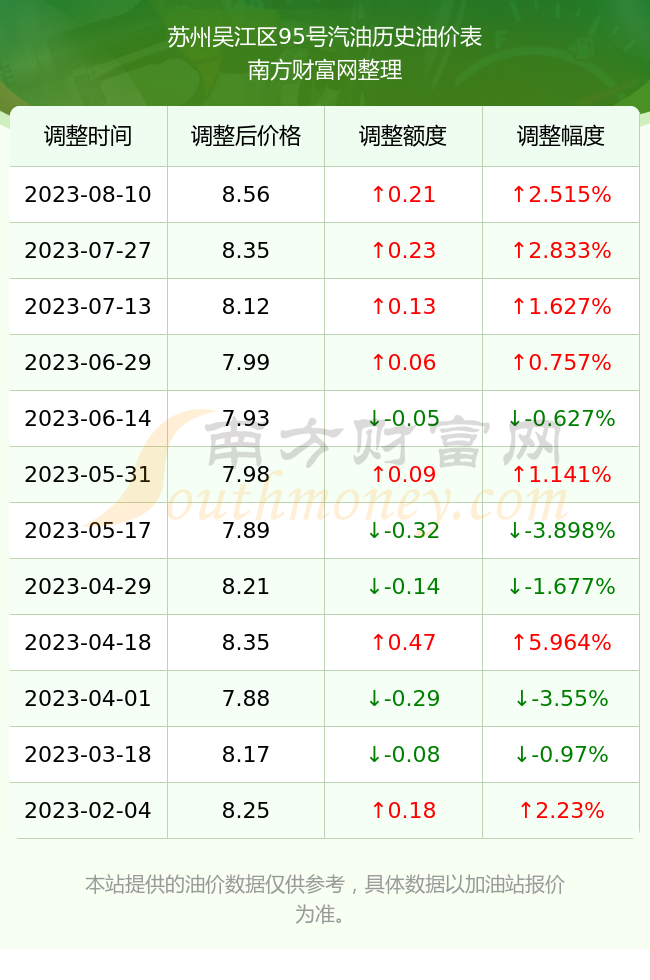Click the 南方财富网整理 subtitle text
650x980 pixels.
point(324,70)
